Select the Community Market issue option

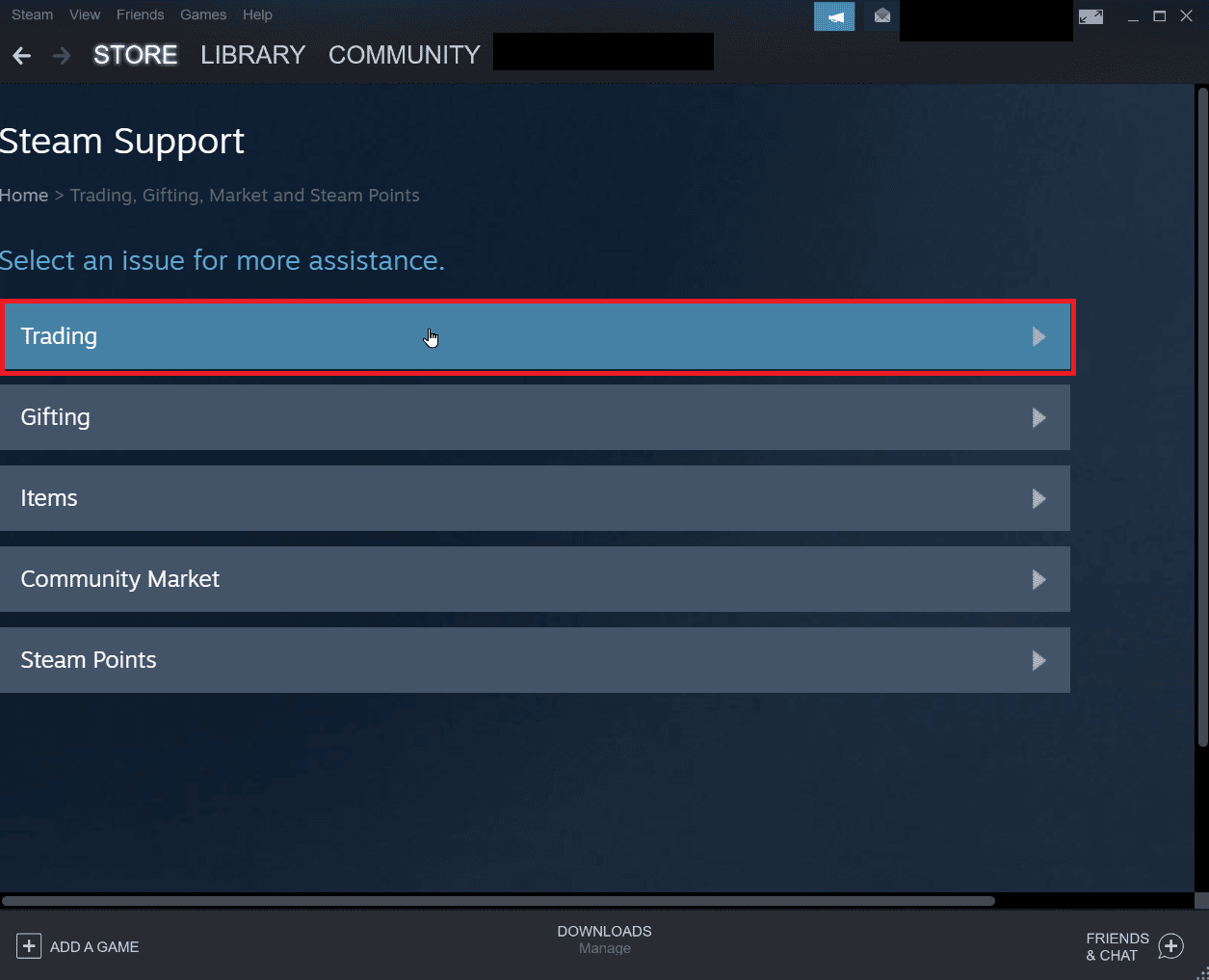[x=537, y=579]
